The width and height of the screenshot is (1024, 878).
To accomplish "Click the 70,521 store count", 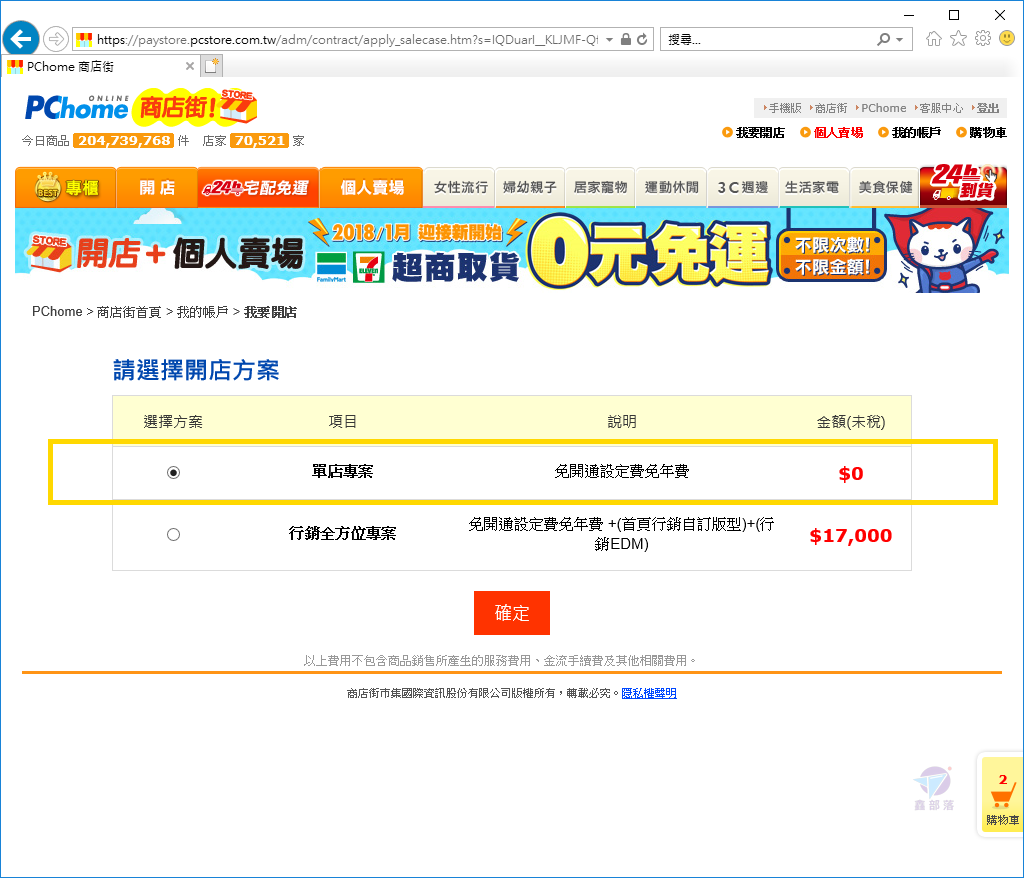I will pos(259,140).
